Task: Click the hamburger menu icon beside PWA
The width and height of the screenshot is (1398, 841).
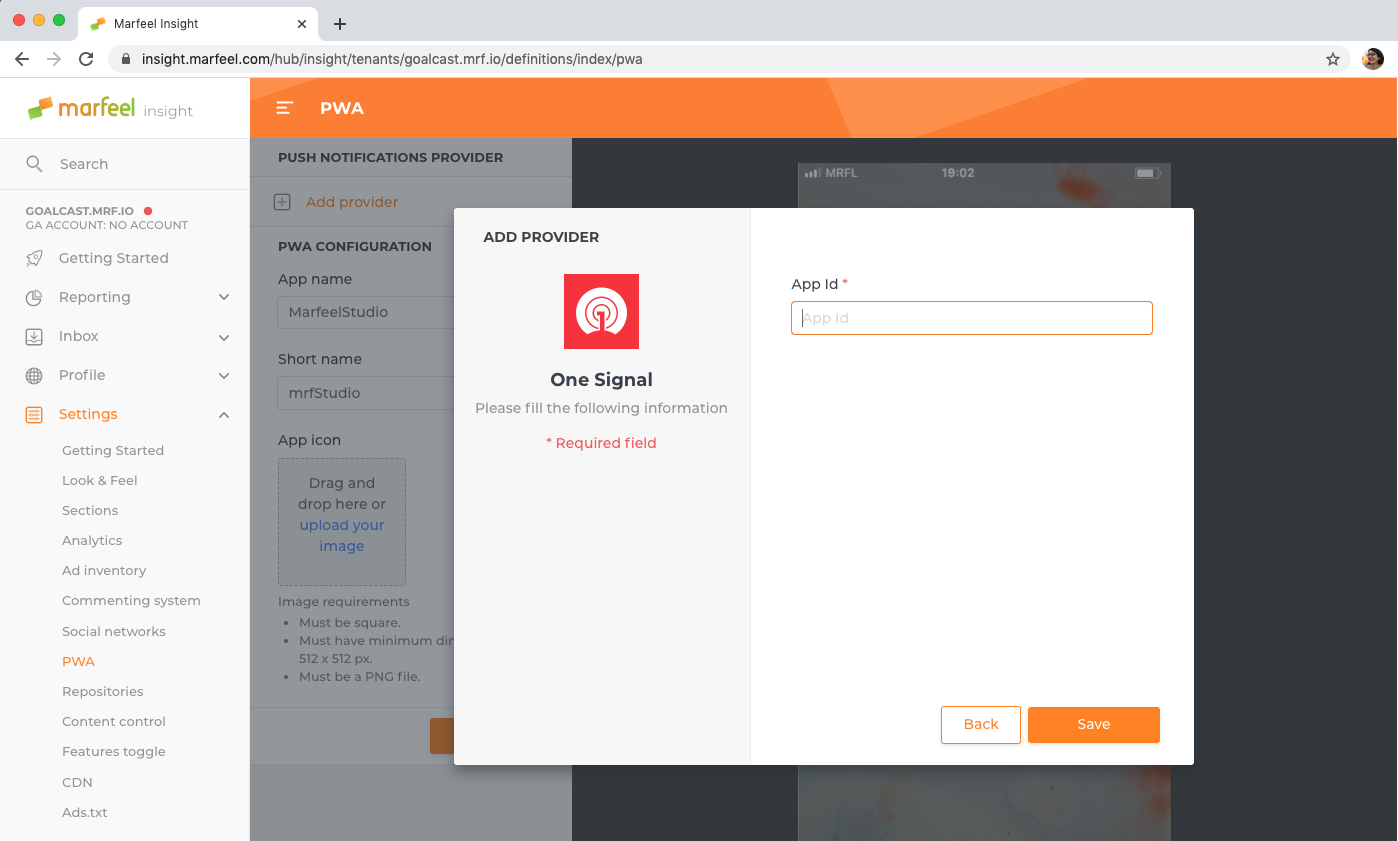Action: click(x=285, y=108)
